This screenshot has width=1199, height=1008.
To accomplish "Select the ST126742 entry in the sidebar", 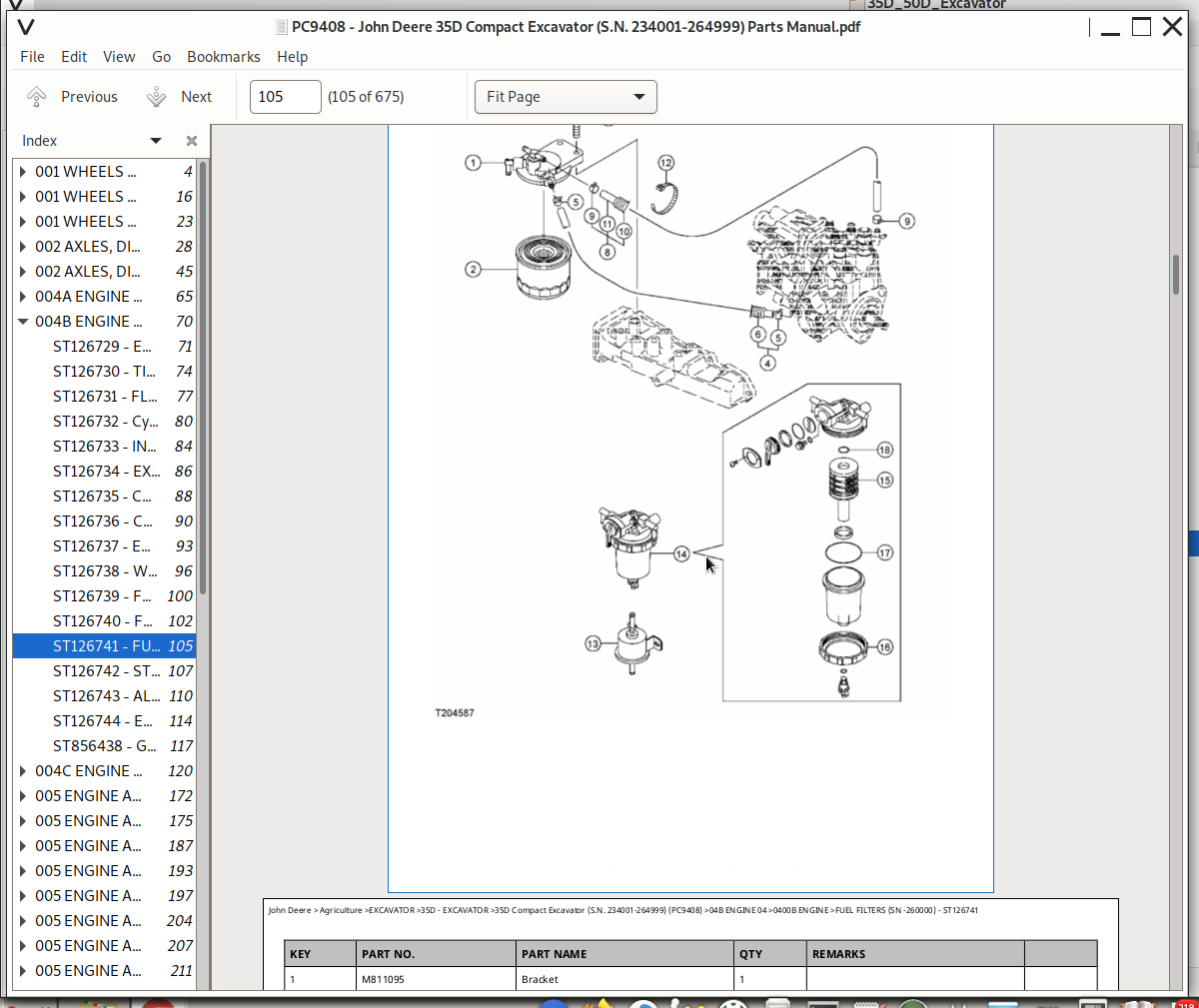I will point(103,670).
